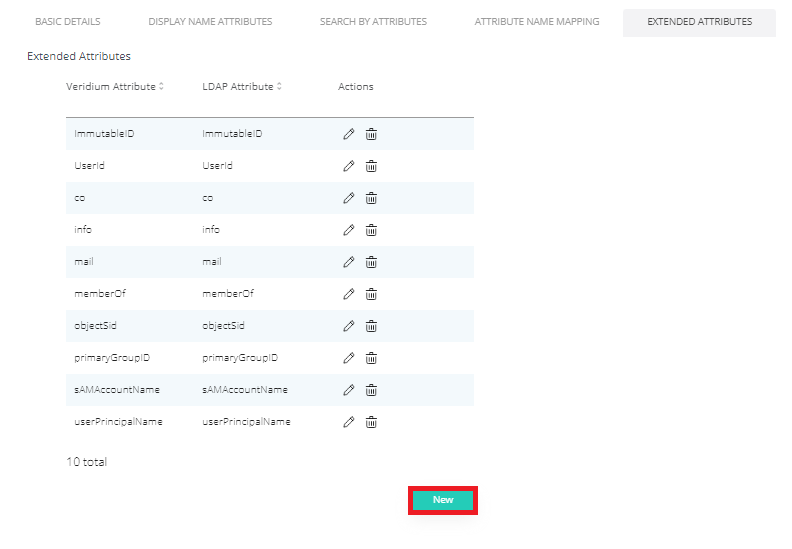
Task: Open the Attribute Name Mapping tab
Action: pos(537,22)
